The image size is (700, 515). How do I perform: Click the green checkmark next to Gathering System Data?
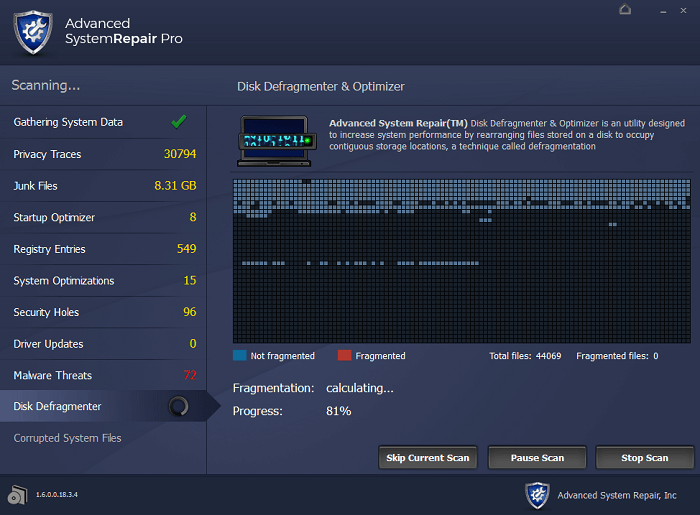[x=179, y=122]
